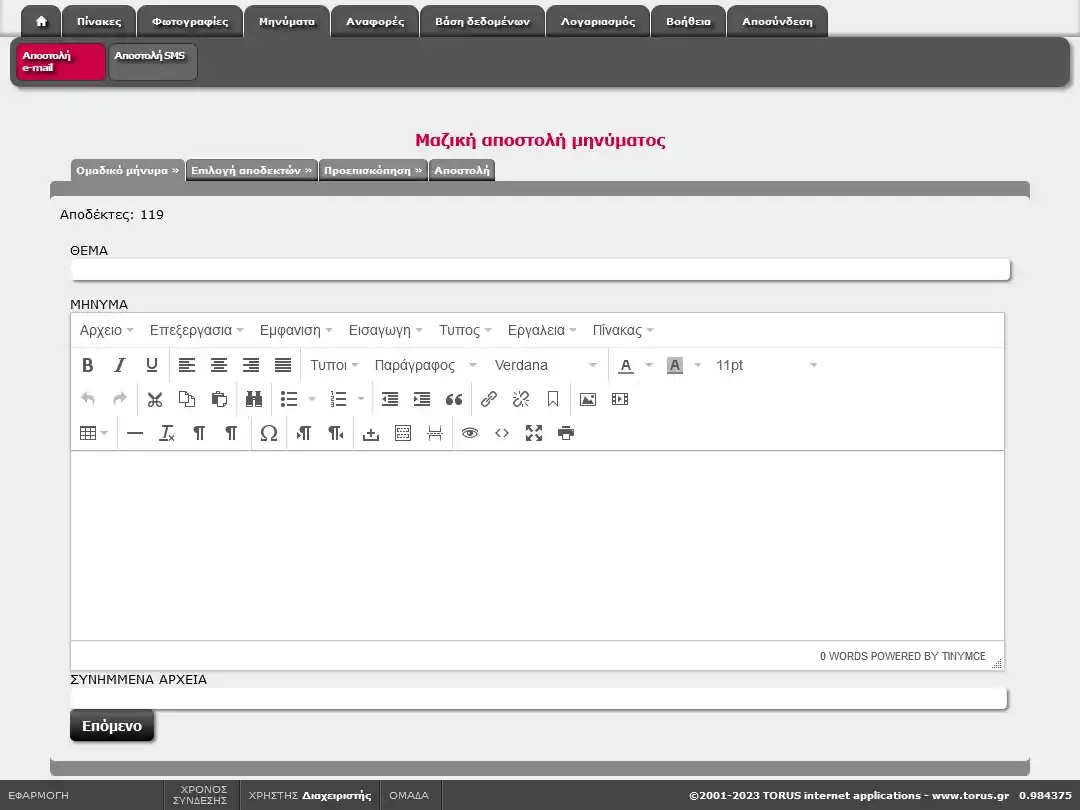Open the Παράγραφος block format dropdown
1080x810 pixels.
tap(426, 365)
